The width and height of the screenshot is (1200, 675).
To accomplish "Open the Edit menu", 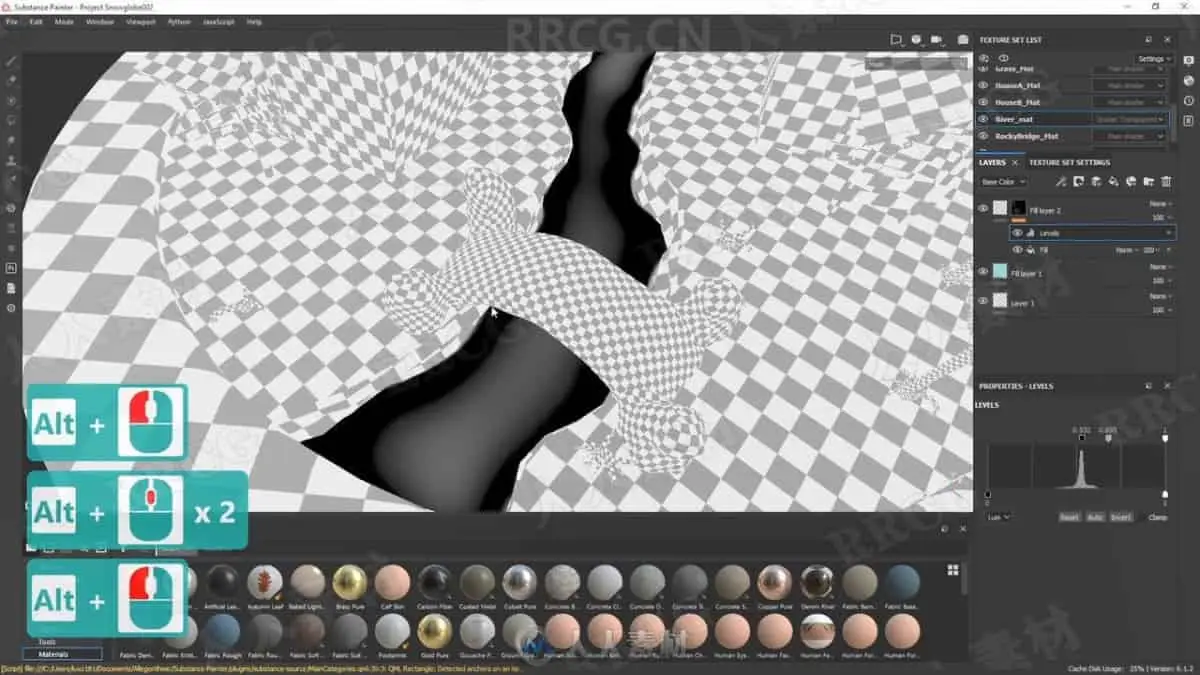I will 36,21.
